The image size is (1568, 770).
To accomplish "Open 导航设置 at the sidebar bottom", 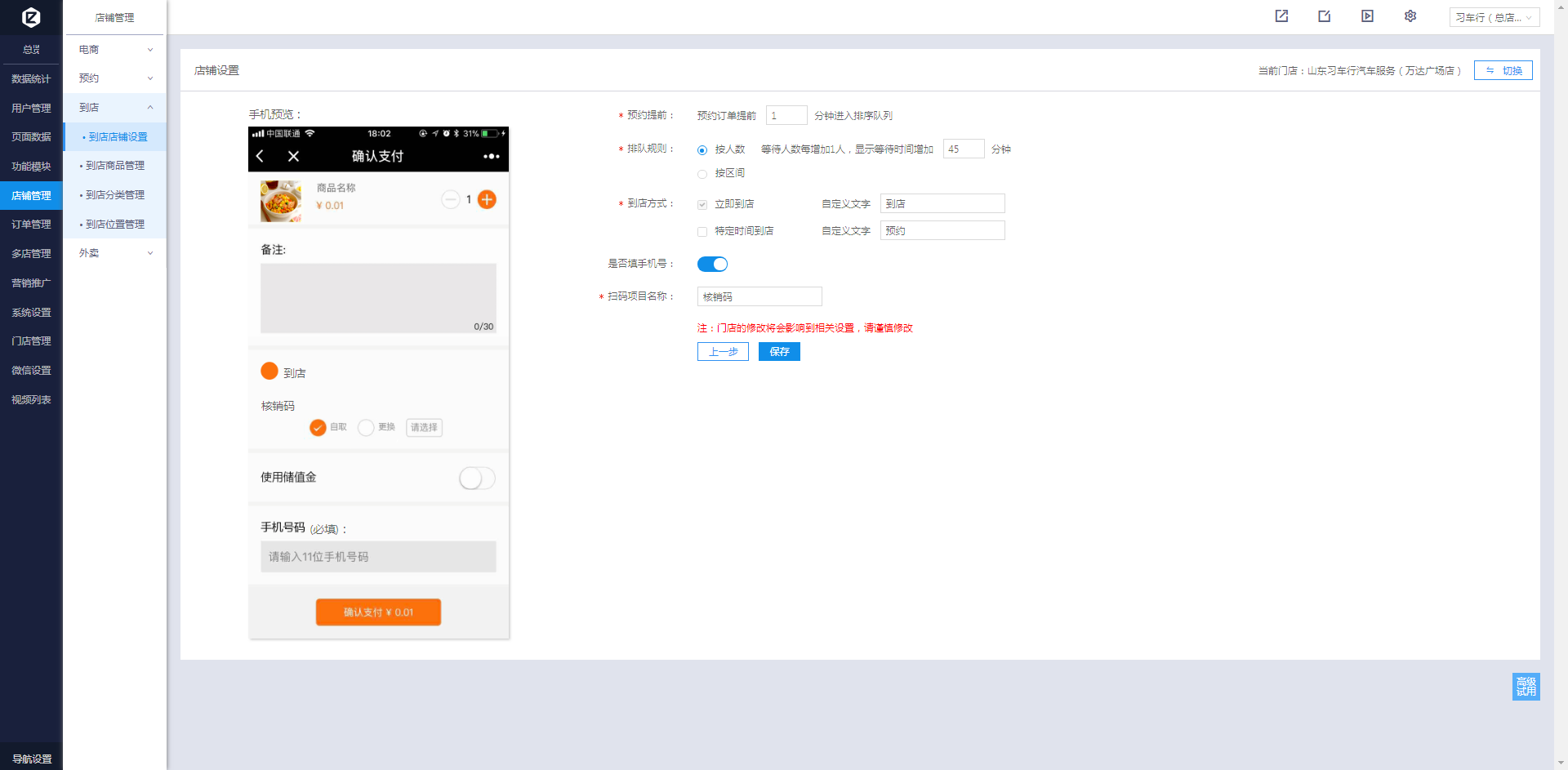I will point(31,759).
